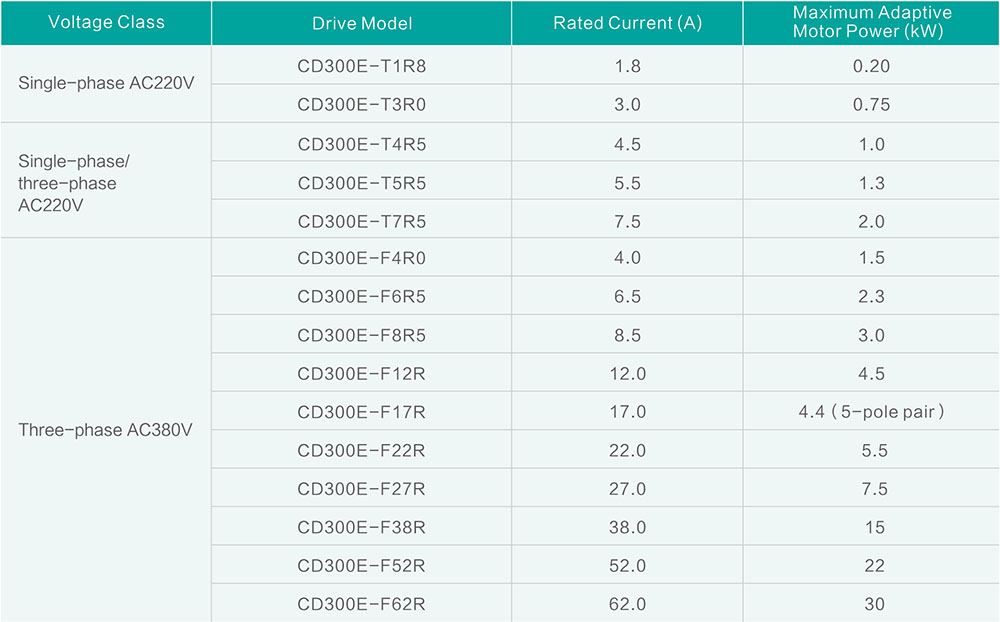Click drive model CD300E-F27R
This screenshot has width=1000, height=622.
click(x=361, y=489)
